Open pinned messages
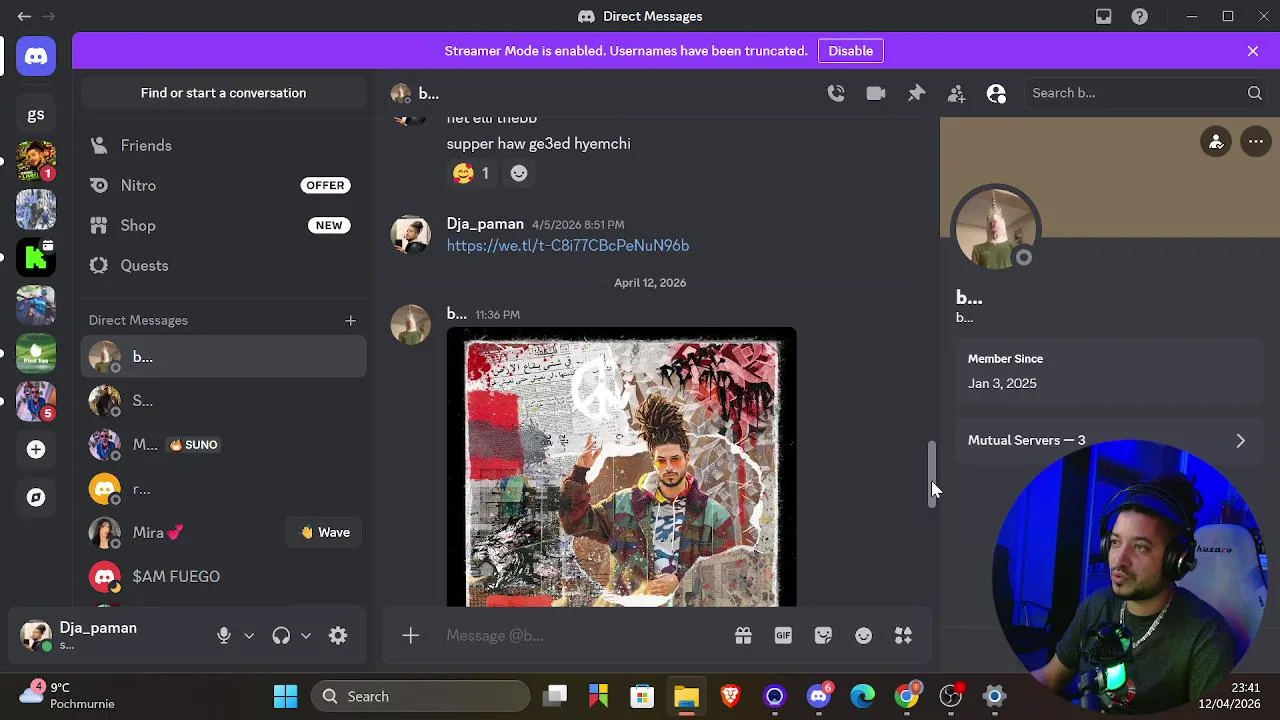The width and height of the screenshot is (1280, 720). point(916,93)
